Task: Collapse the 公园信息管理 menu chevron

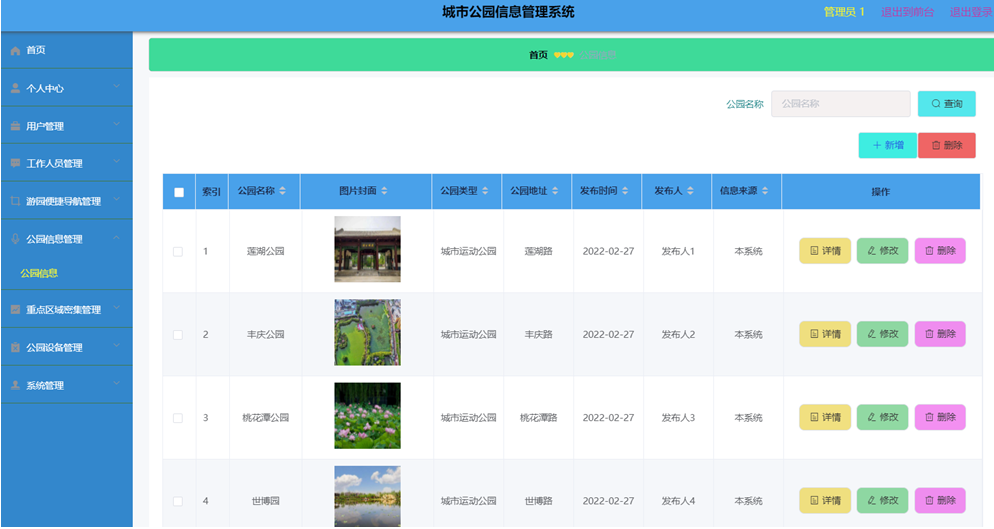Action: tap(117, 238)
